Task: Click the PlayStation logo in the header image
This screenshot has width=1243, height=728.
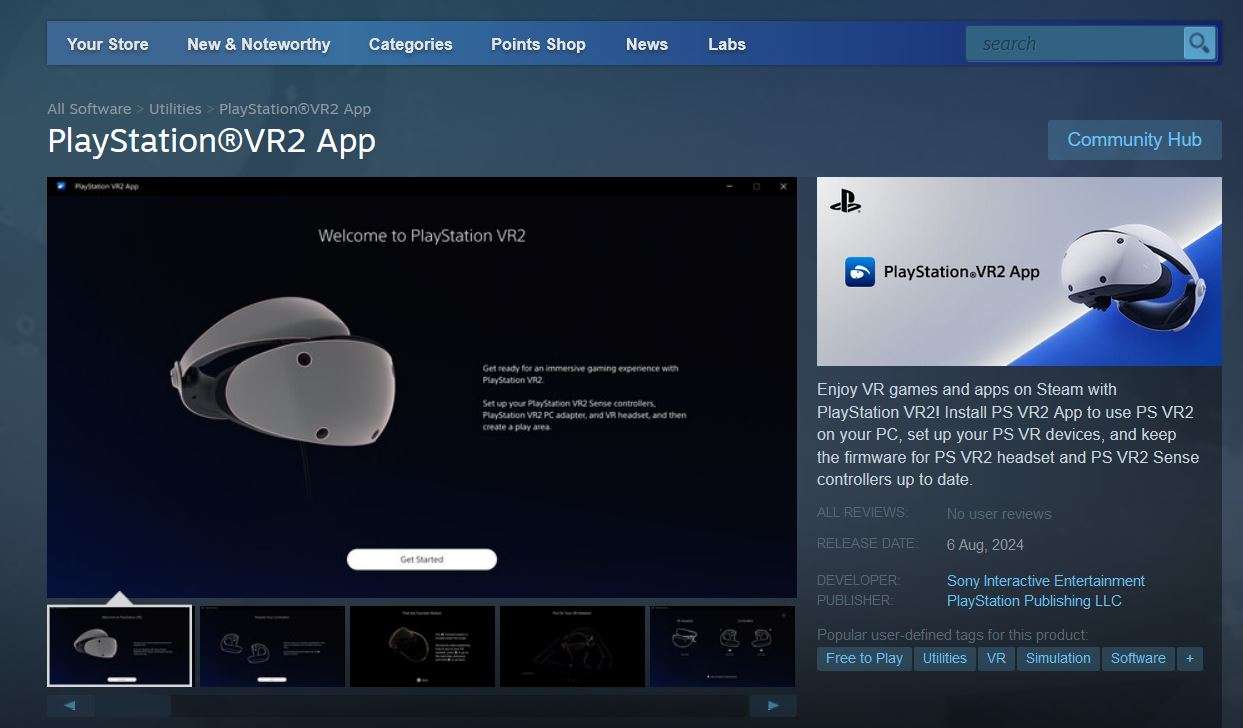Action: [x=845, y=201]
